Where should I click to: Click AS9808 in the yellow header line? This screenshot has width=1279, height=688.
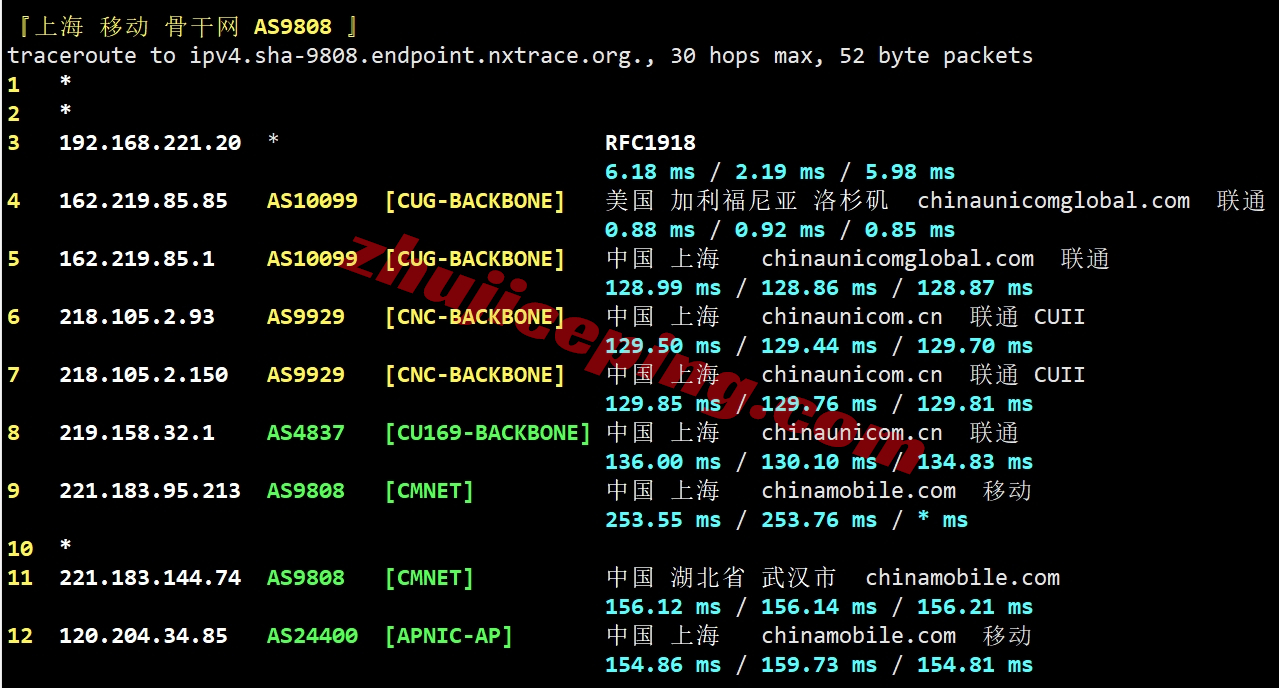[292, 26]
